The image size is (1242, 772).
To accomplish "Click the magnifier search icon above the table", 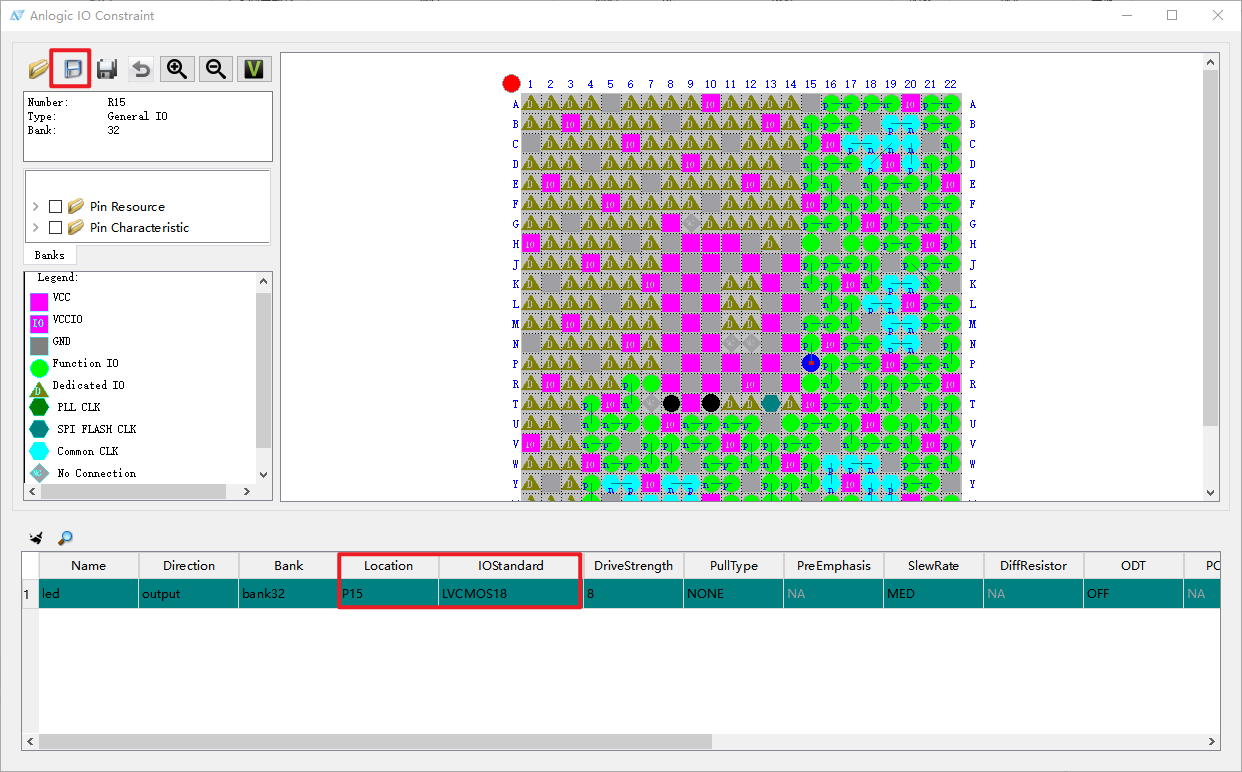I will 65,538.
